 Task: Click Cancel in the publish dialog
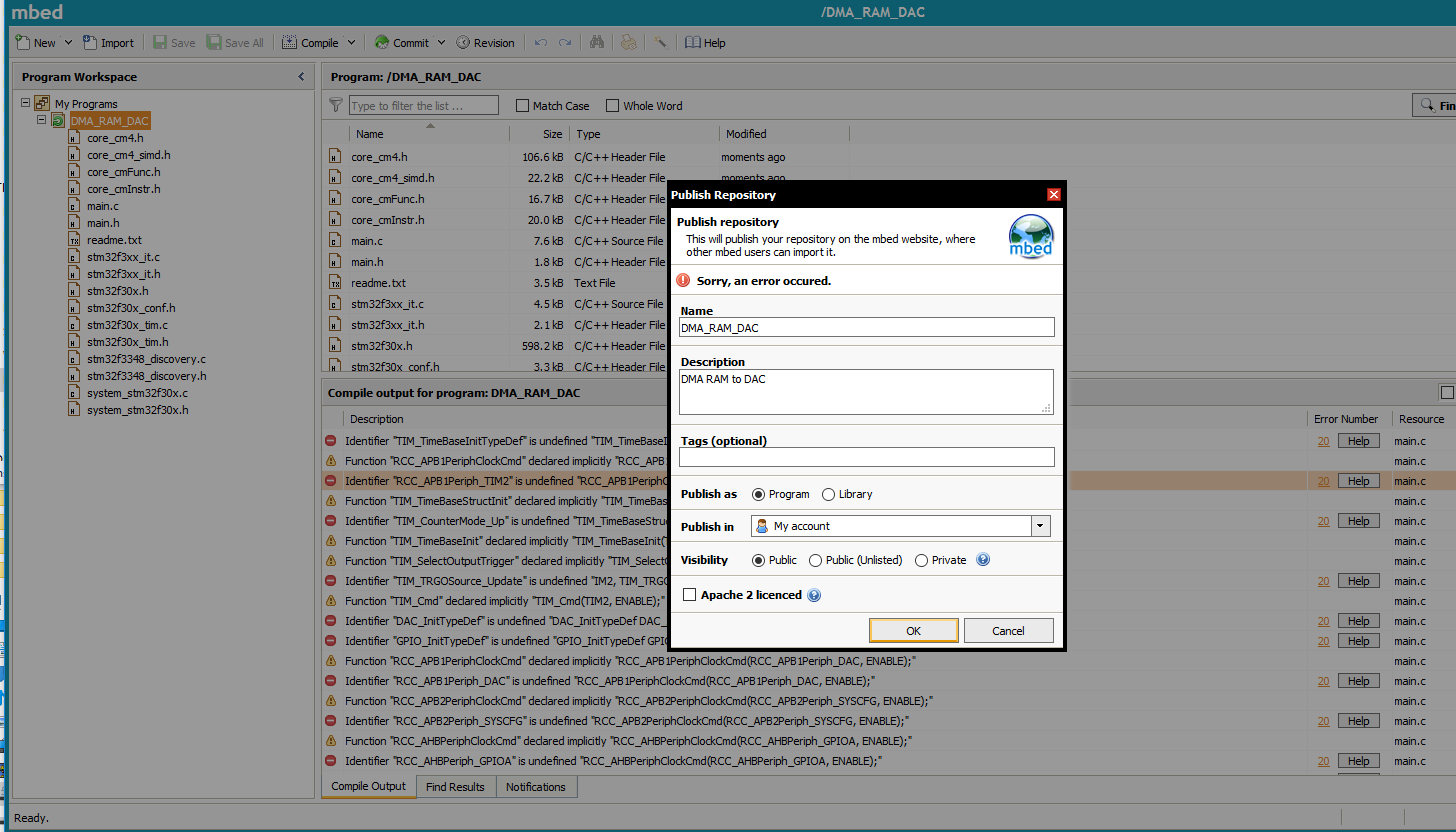[1008, 630]
